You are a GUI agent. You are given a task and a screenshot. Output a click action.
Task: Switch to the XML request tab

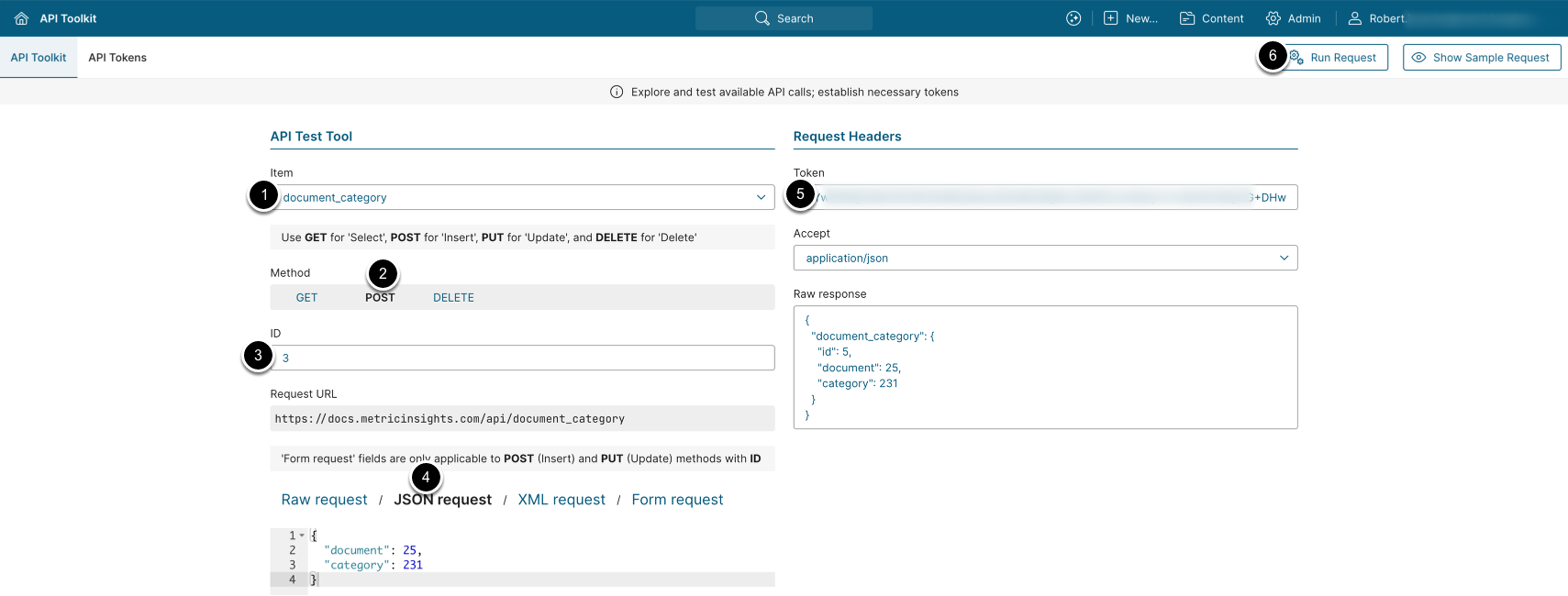coord(562,500)
